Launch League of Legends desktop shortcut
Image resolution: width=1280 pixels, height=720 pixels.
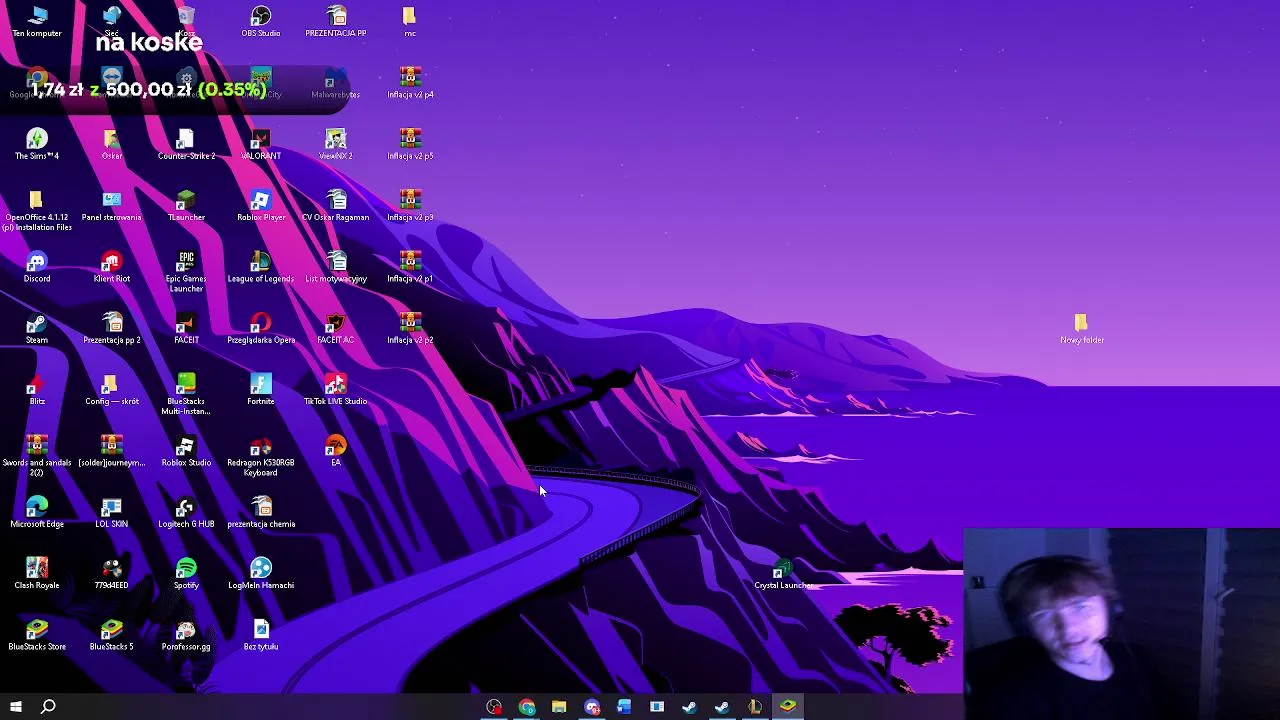261,266
